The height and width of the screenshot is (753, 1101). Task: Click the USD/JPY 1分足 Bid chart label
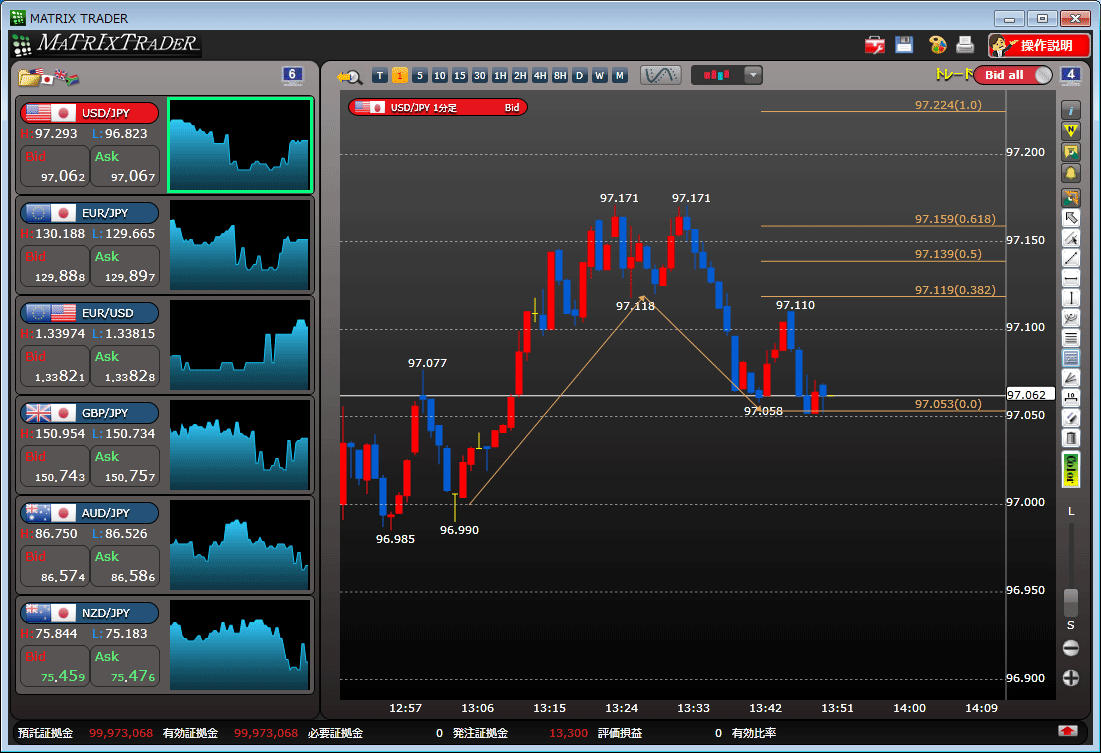point(437,107)
